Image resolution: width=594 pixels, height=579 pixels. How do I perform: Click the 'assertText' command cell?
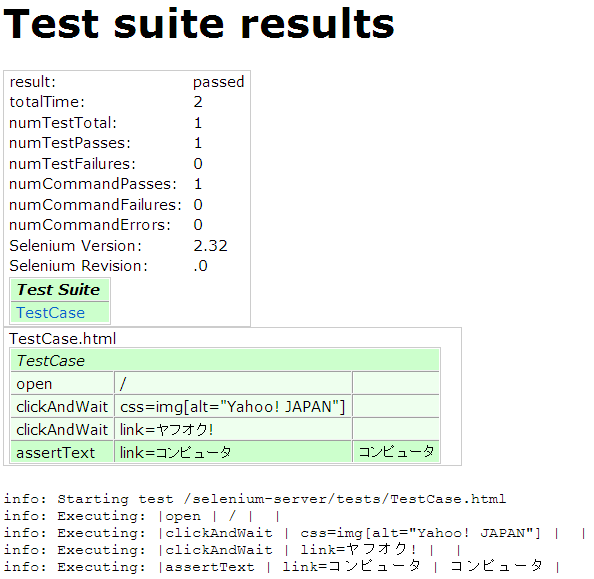pos(62,452)
